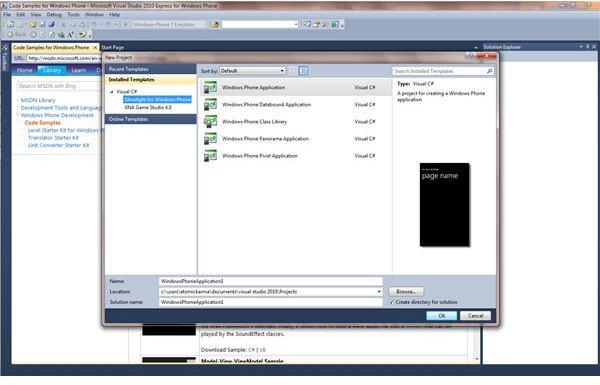
Task: Click the Windows Phone Databound Application icon
Action: tap(210, 104)
